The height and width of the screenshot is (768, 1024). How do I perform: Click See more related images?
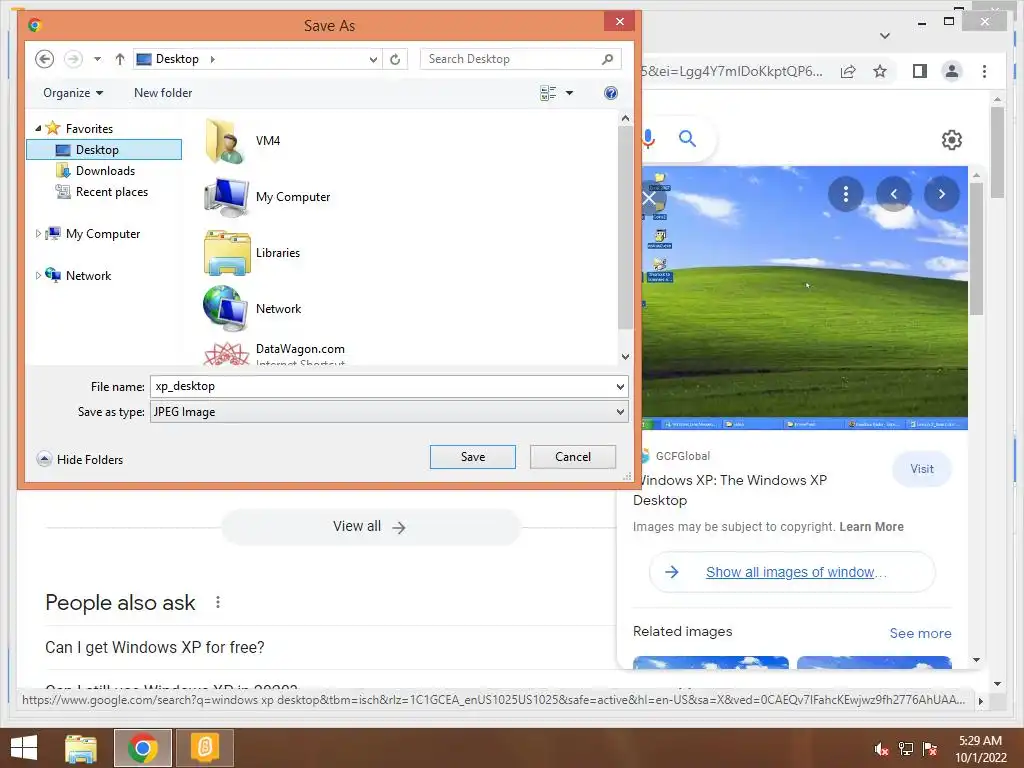coord(920,633)
